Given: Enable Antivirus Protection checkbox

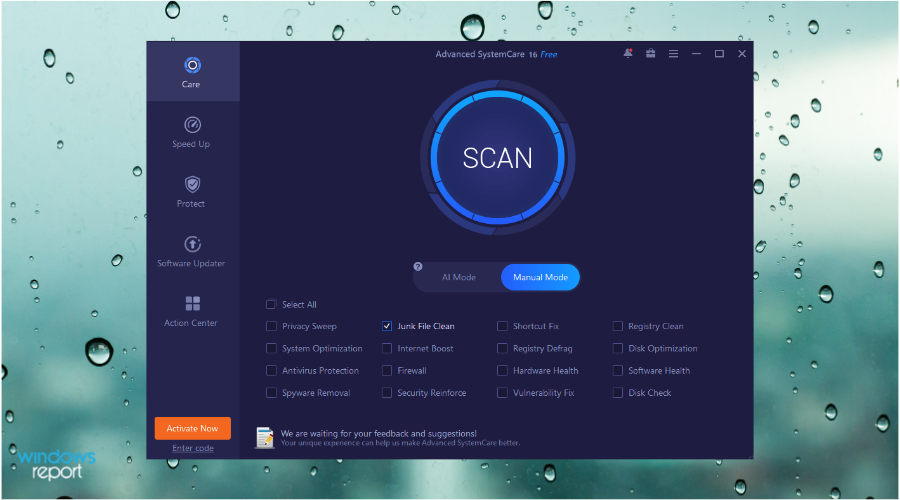Looking at the screenshot, I should tap(271, 371).
